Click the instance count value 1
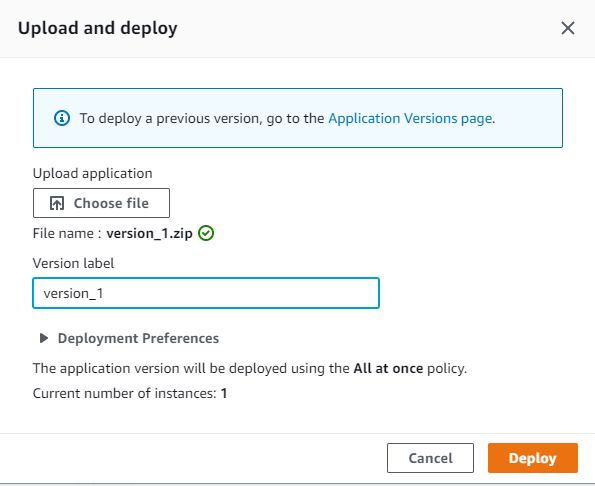The image size is (595, 486). click(x=224, y=393)
